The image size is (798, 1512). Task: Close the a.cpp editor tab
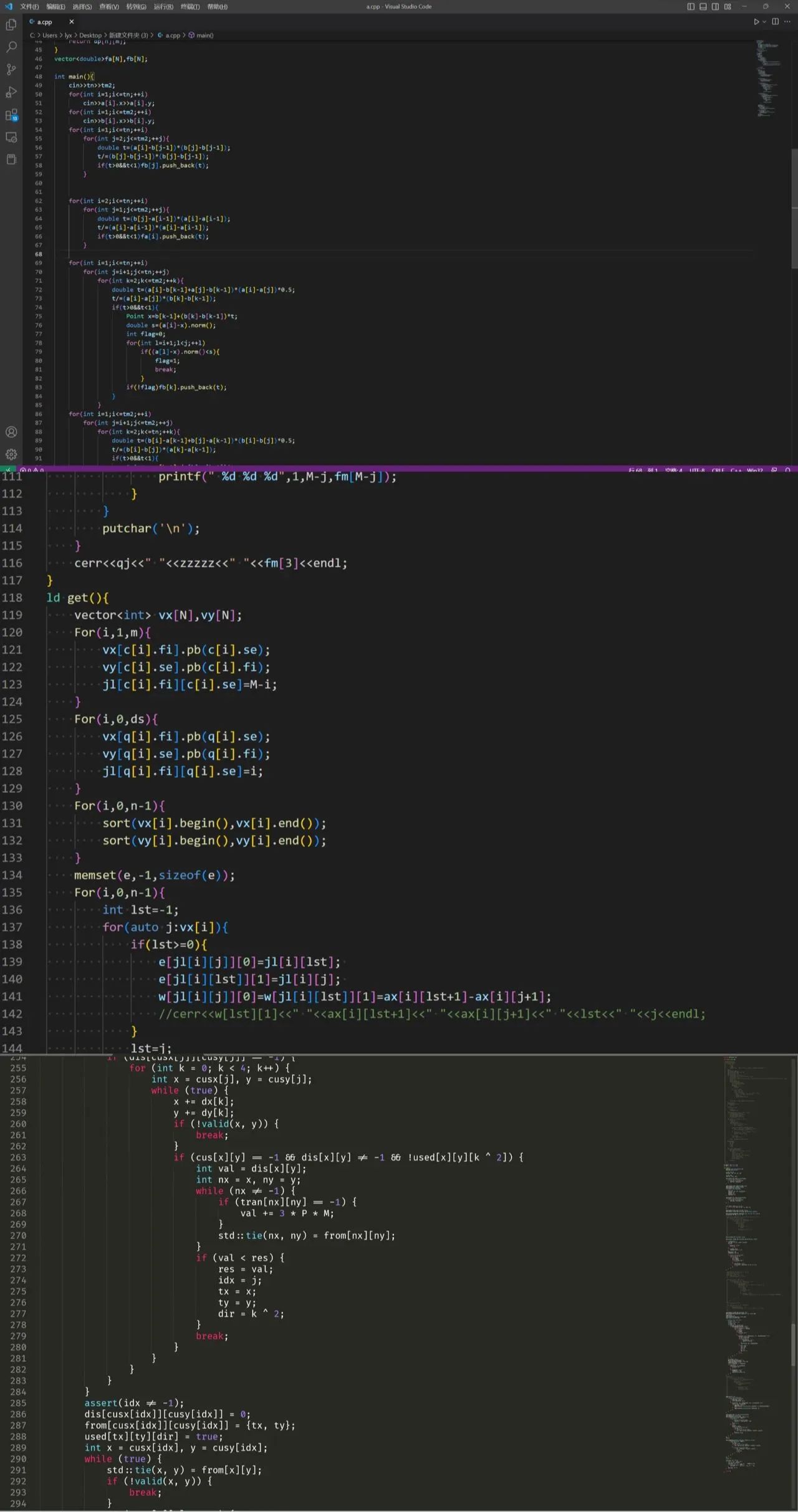click(71, 22)
